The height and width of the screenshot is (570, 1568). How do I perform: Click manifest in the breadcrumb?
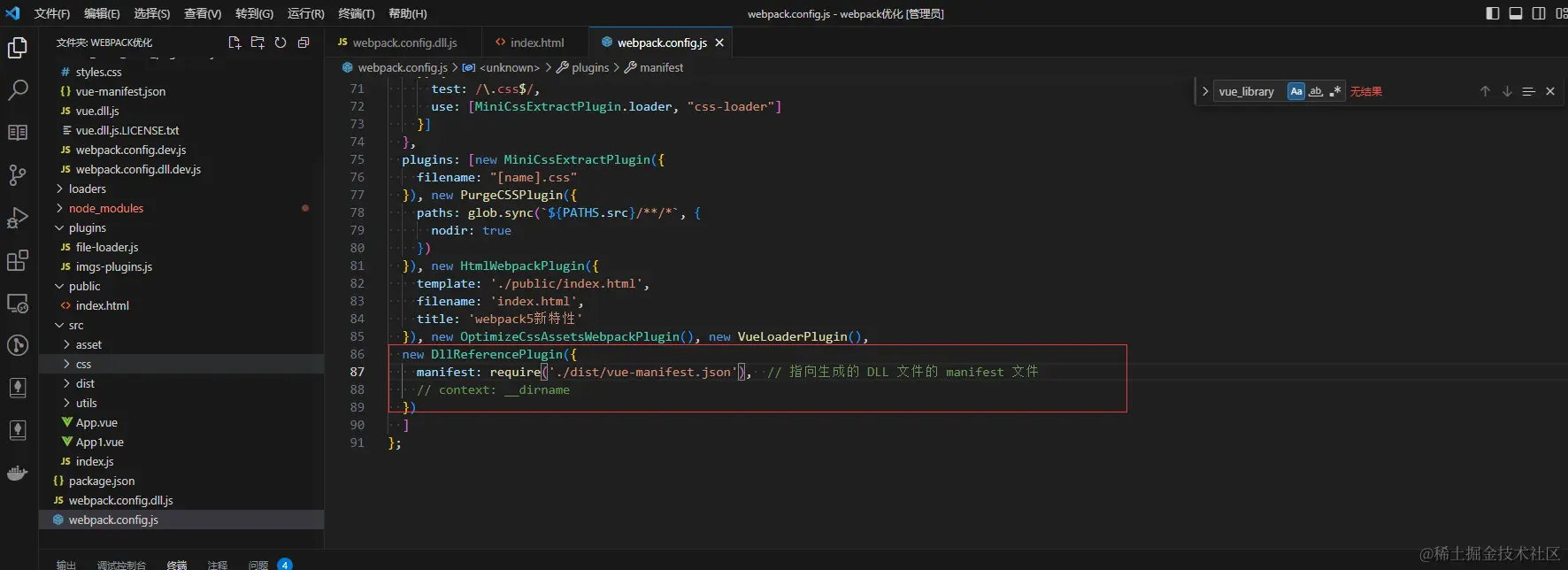point(661,67)
